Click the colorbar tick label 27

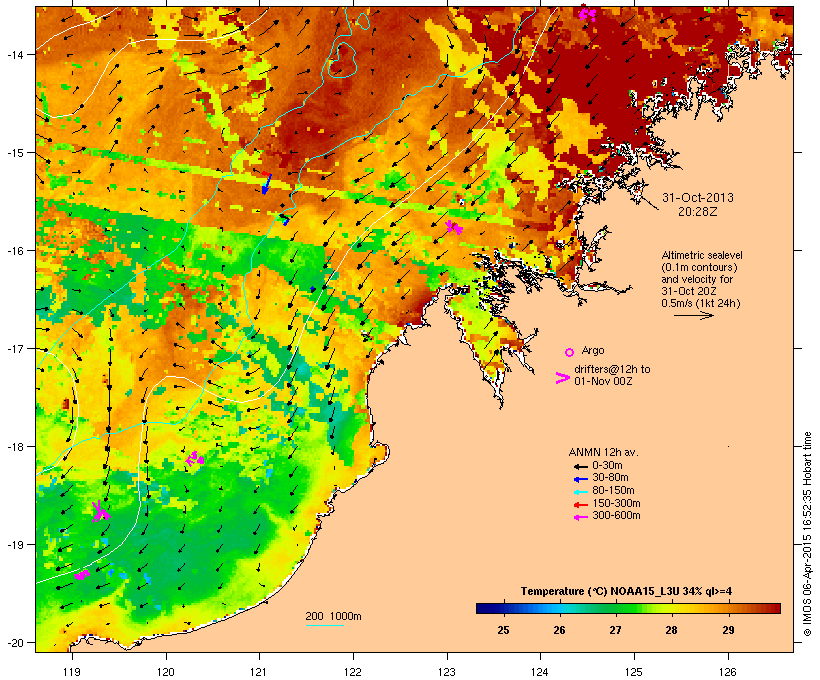coord(616,630)
